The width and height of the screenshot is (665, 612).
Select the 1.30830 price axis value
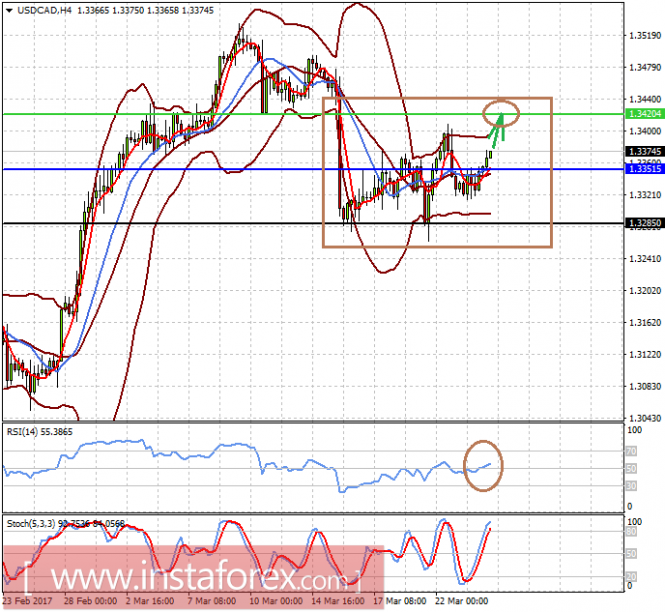645,386
